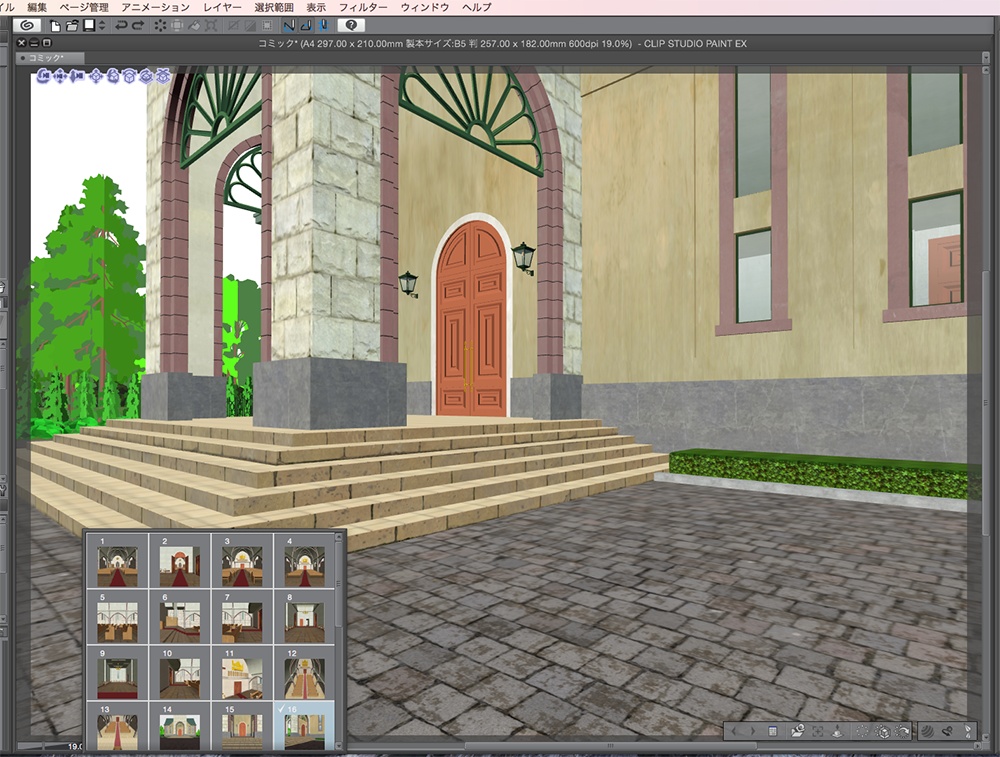Click the camera angle preset icon
This screenshot has width=1000, height=757.
tap(797, 731)
